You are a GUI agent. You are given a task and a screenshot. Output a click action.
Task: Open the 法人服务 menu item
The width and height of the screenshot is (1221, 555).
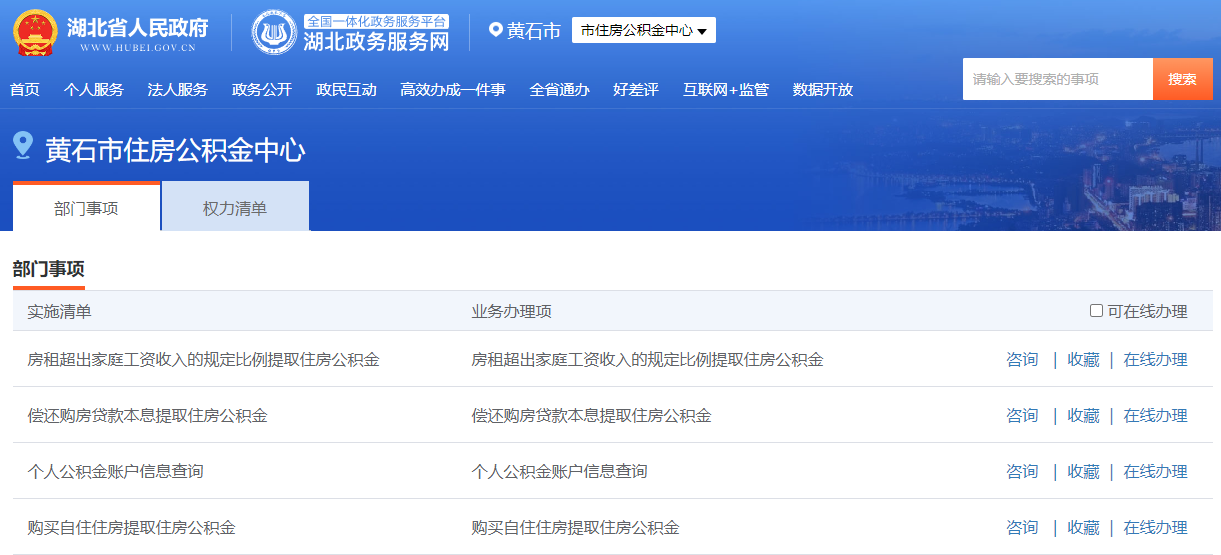coord(177,90)
